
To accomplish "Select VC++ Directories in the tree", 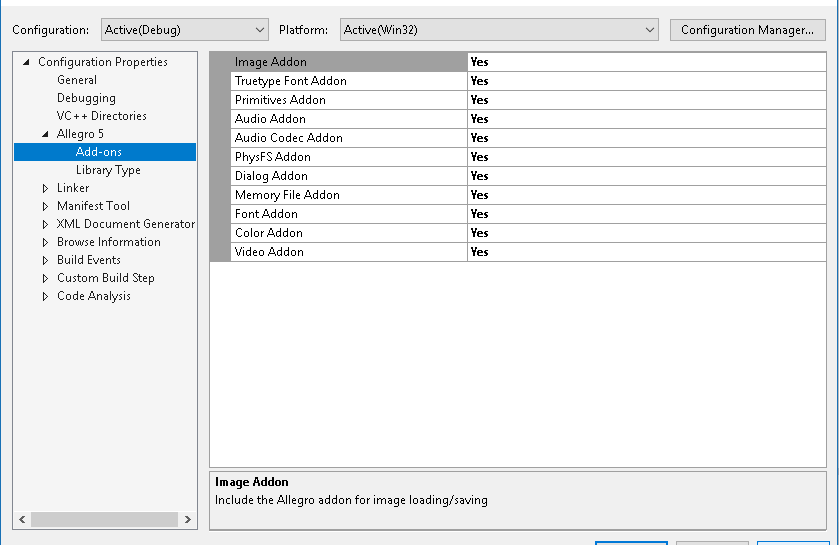I will tap(101, 116).
